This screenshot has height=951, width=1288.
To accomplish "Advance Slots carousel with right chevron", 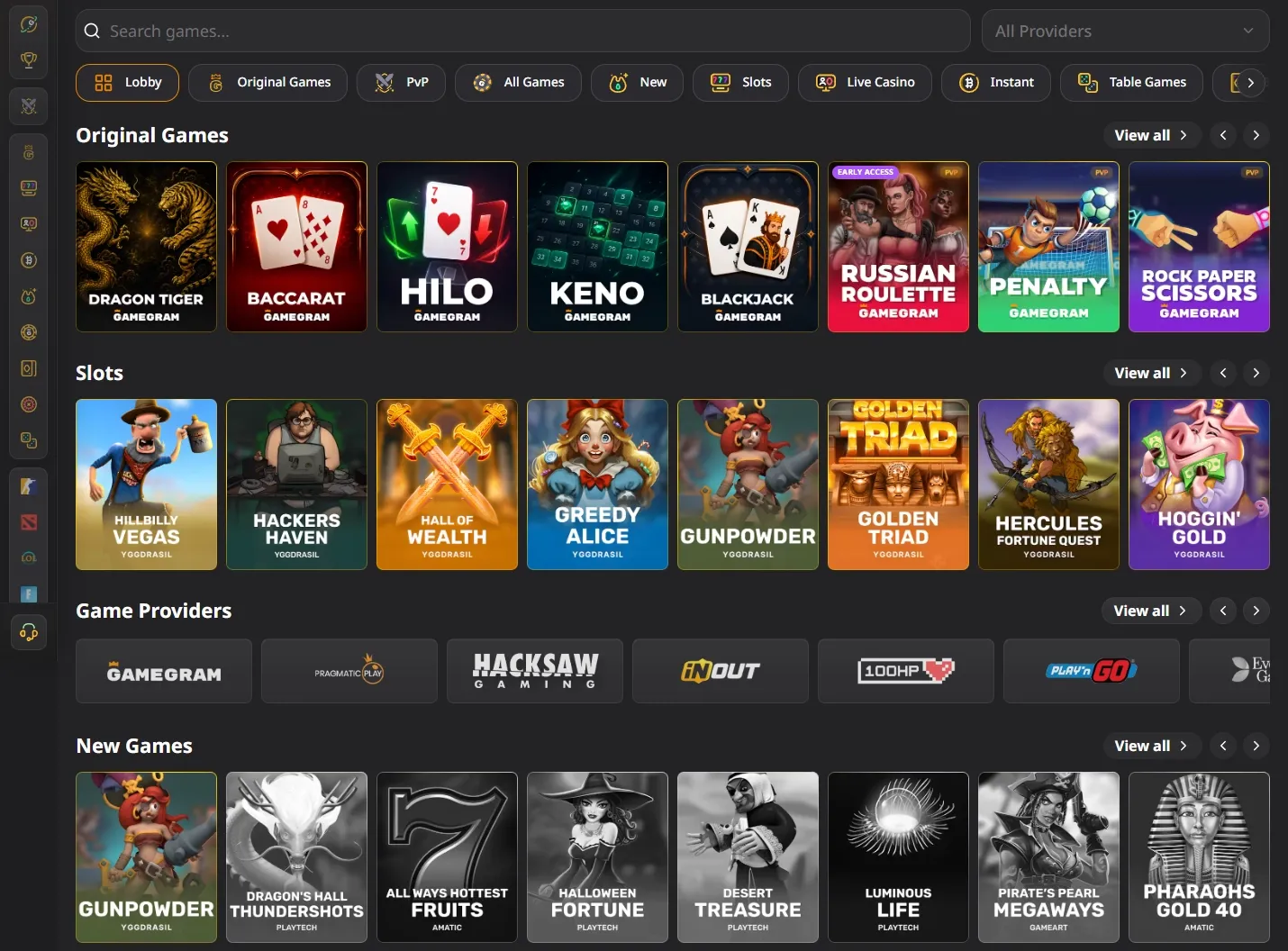I will (x=1256, y=373).
